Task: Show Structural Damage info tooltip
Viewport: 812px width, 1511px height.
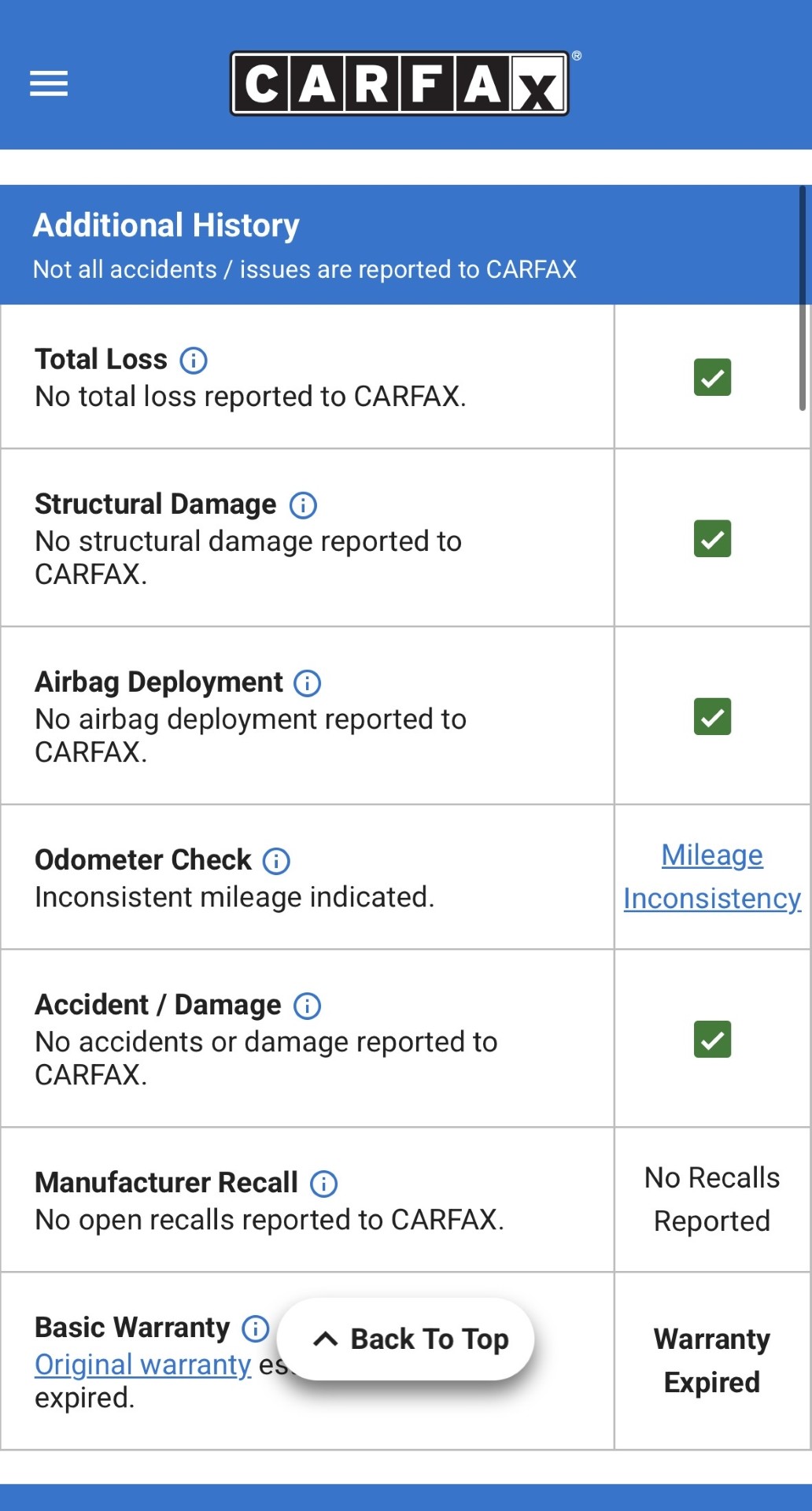Action: (x=303, y=505)
